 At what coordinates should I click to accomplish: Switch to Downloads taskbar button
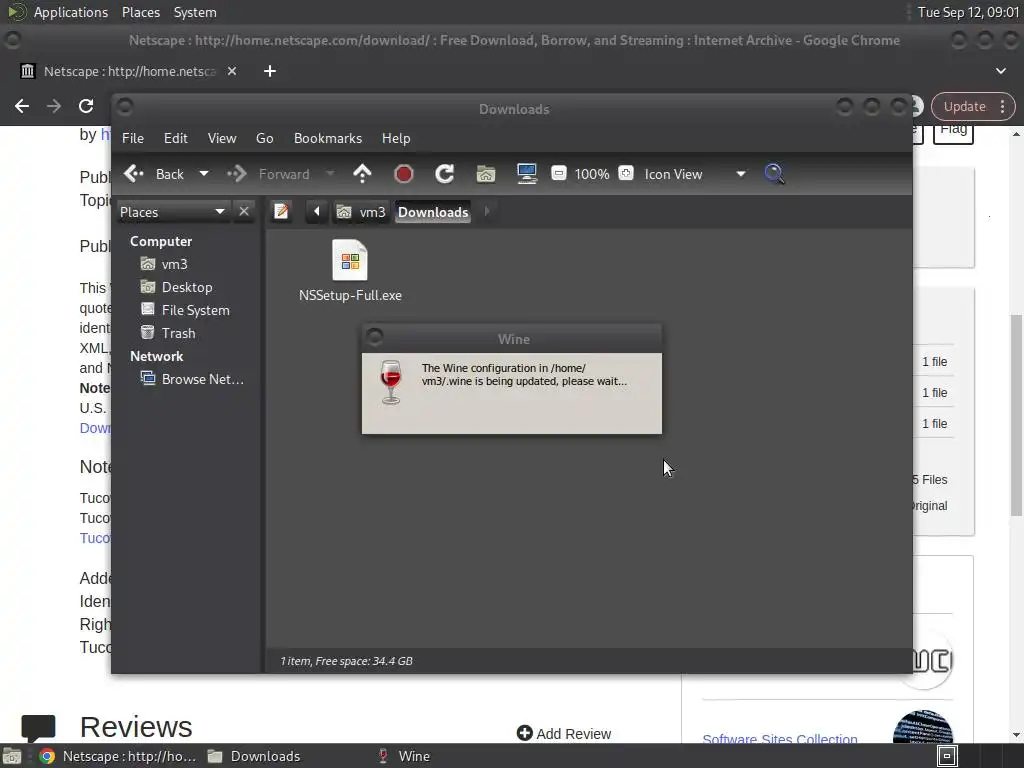(x=255, y=756)
